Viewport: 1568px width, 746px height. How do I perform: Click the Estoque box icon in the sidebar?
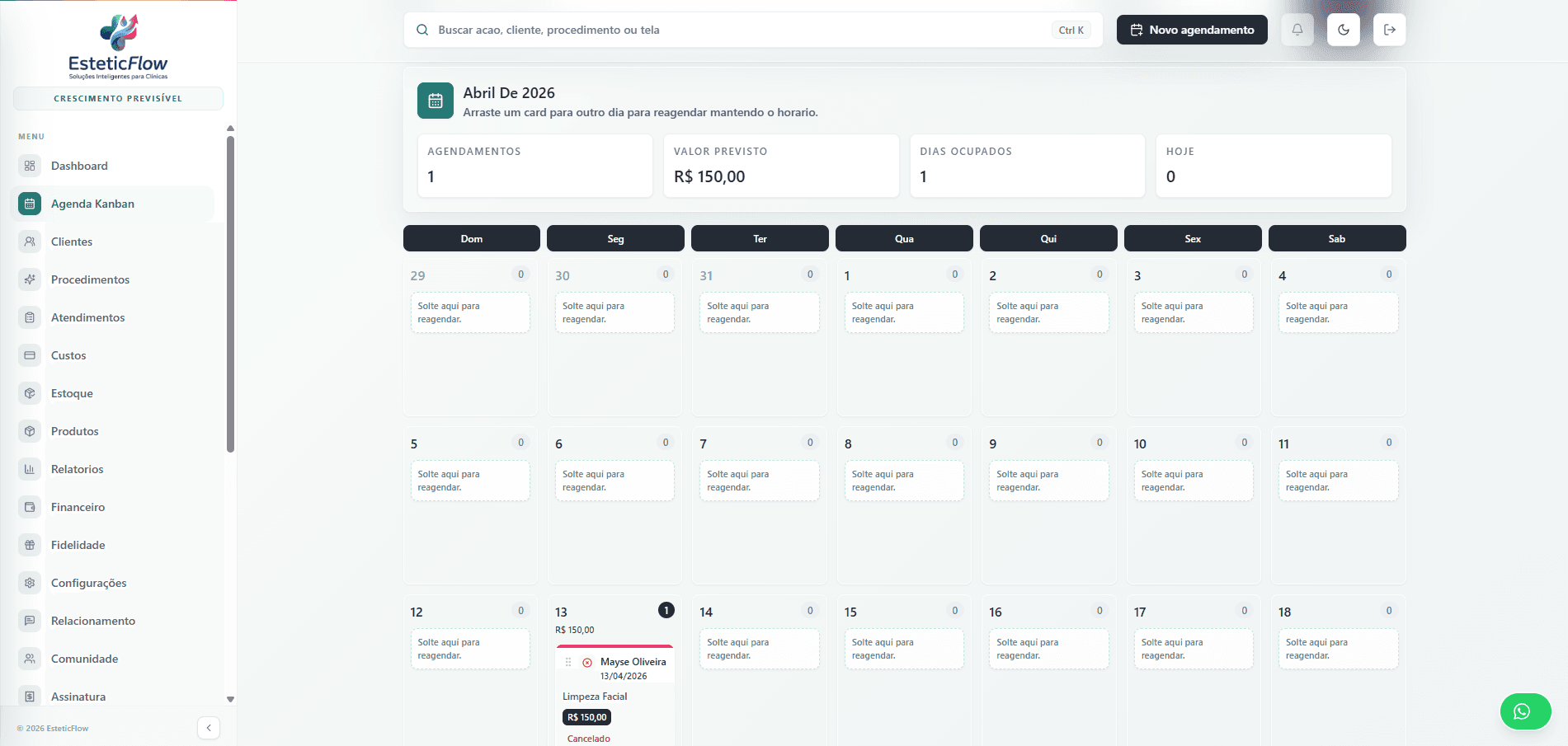pos(30,392)
